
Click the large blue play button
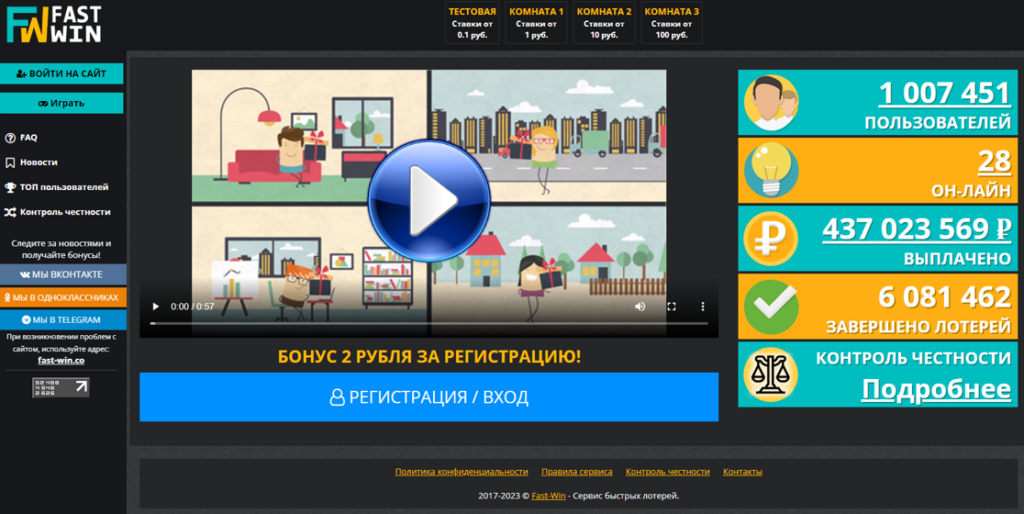pyautogui.click(x=429, y=201)
